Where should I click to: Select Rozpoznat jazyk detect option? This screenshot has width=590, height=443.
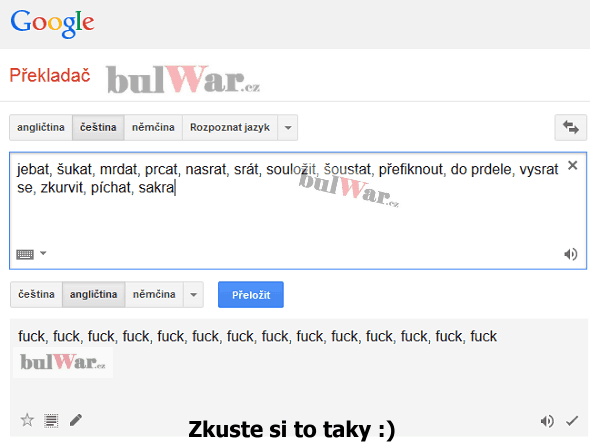click(x=230, y=128)
